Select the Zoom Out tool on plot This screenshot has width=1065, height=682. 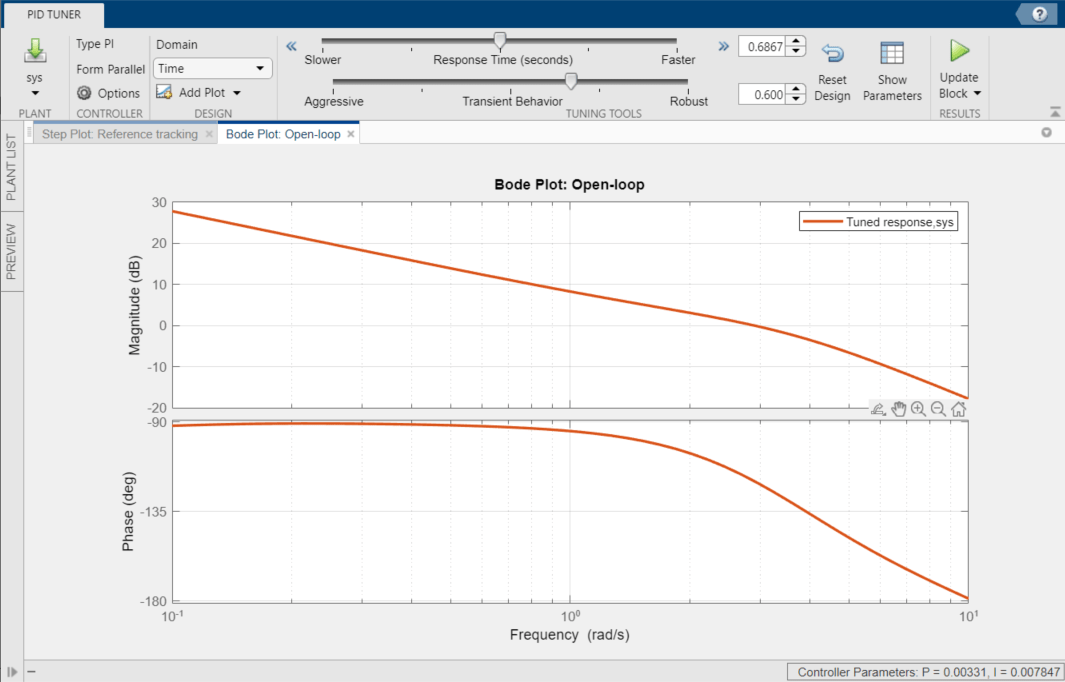click(939, 409)
